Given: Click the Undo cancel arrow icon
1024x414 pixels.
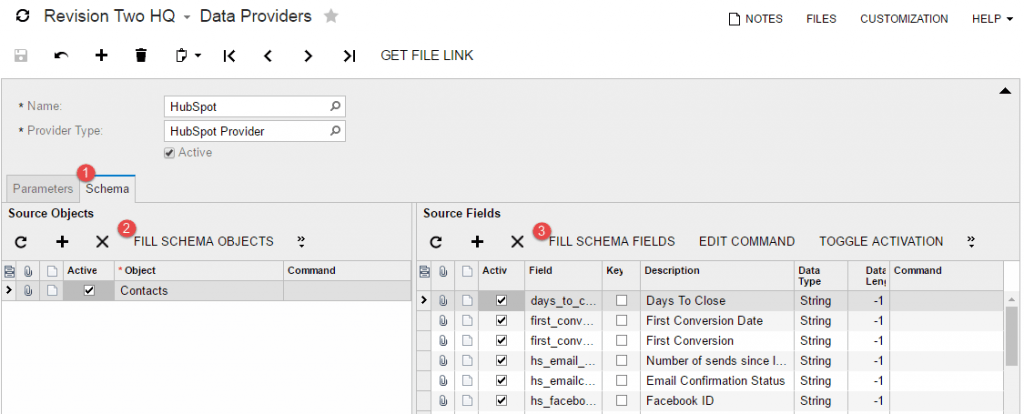Looking at the screenshot, I should pyautogui.click(x=61, y=56).
